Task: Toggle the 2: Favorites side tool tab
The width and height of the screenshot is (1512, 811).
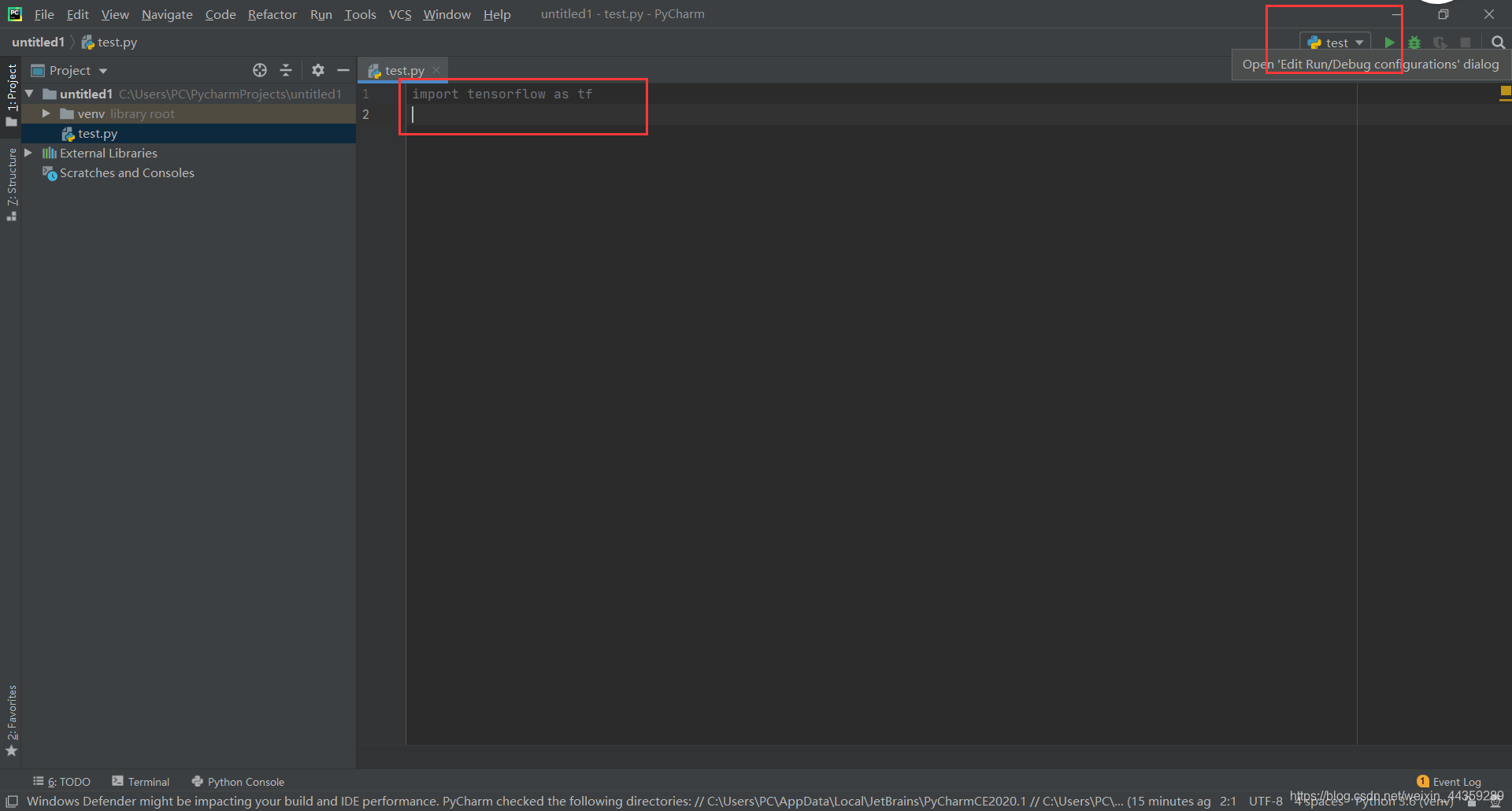Action: [x=11, y=720]
